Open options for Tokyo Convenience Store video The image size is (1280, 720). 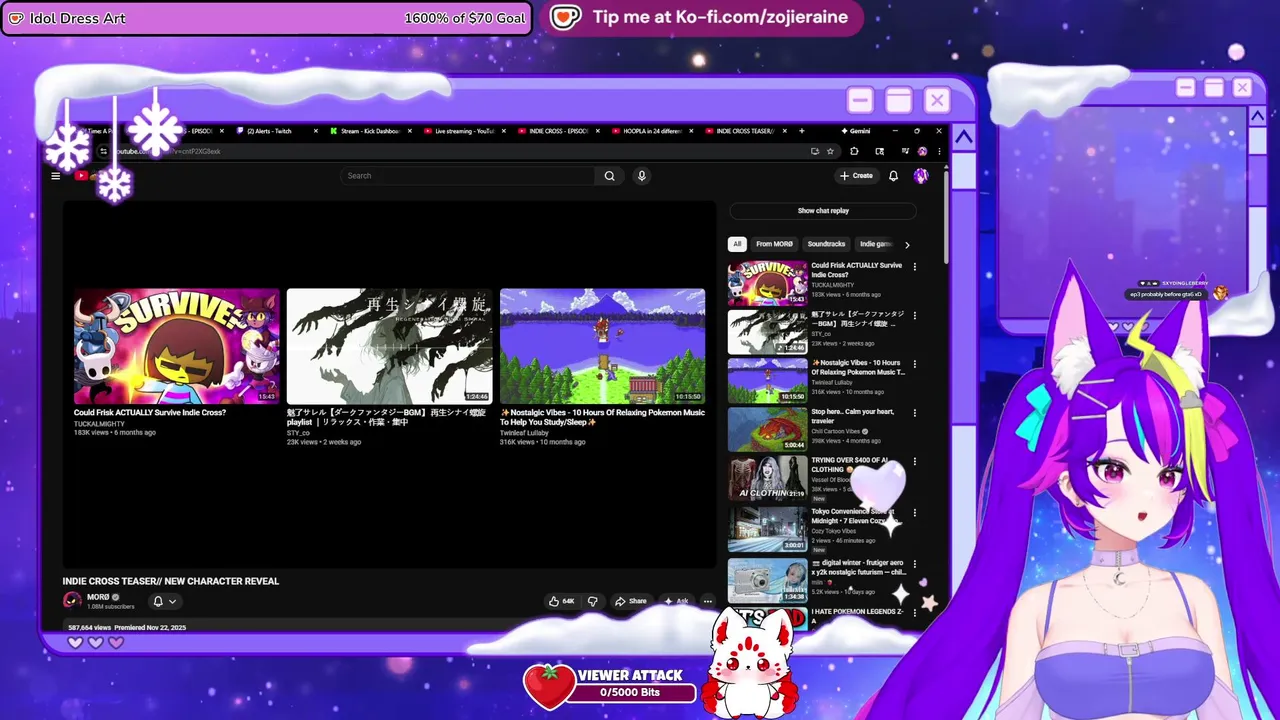click(x=914, y=513)
